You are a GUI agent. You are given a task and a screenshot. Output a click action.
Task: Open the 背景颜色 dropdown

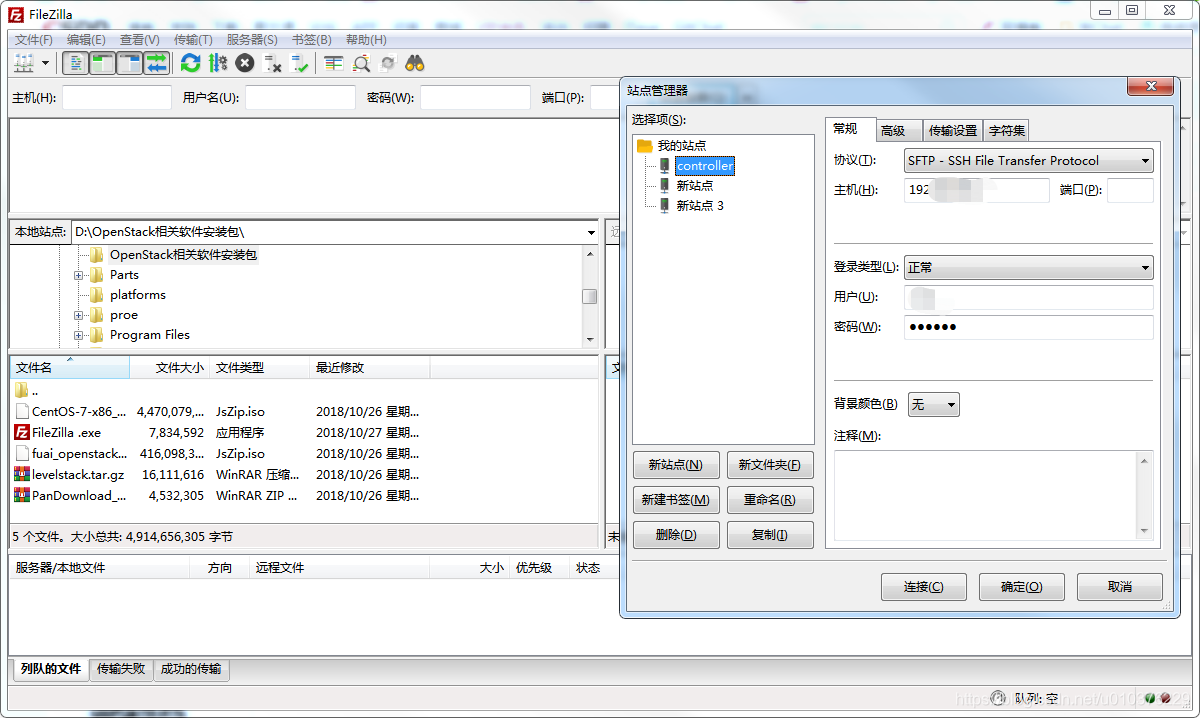click(934, 405)
